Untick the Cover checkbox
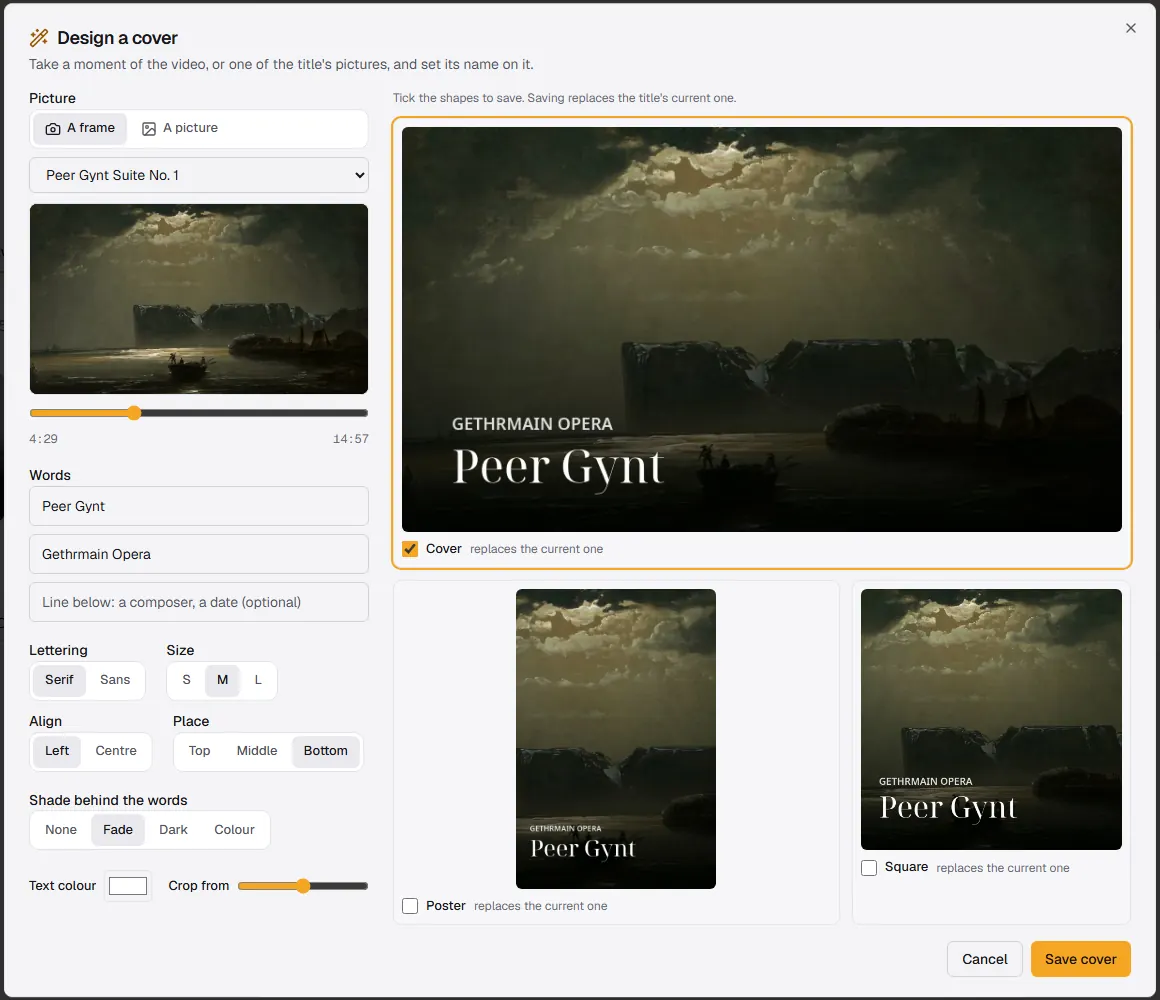Image resolution: width=1160 pixels, height=1000 pixels. (410, 549)
